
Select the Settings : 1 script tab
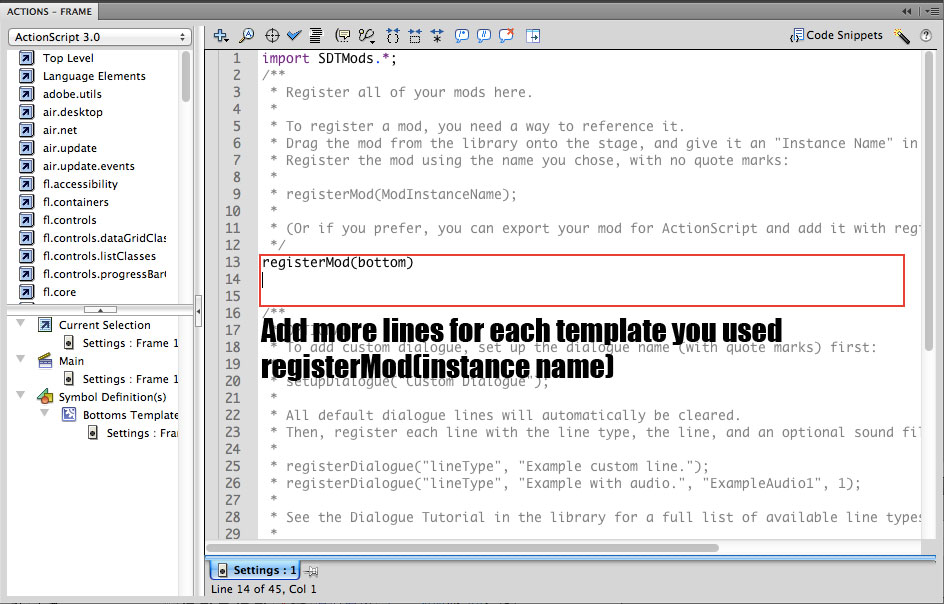coord(257,570)
